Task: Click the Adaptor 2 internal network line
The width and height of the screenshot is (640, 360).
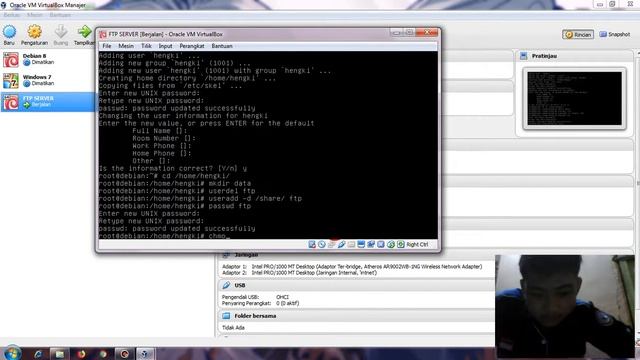Action: click(x=299, y=273)
